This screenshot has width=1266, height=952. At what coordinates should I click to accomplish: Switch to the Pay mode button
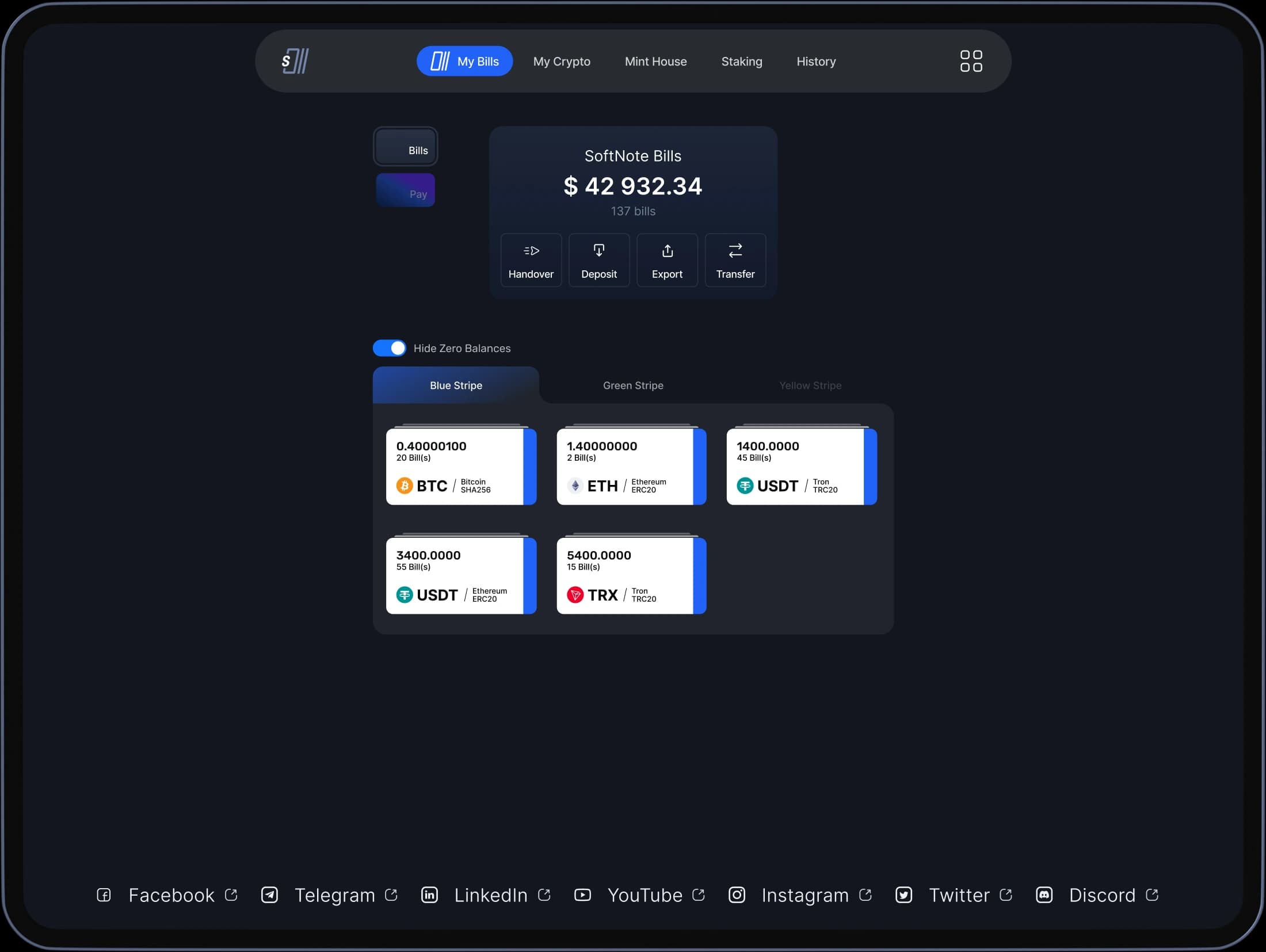coord(405,190)
